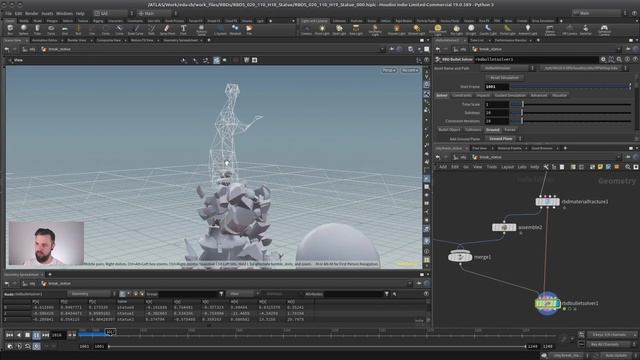Click the pause/play forward button
This screenshot has height=360, width=640.
click(x=36, y=335)
